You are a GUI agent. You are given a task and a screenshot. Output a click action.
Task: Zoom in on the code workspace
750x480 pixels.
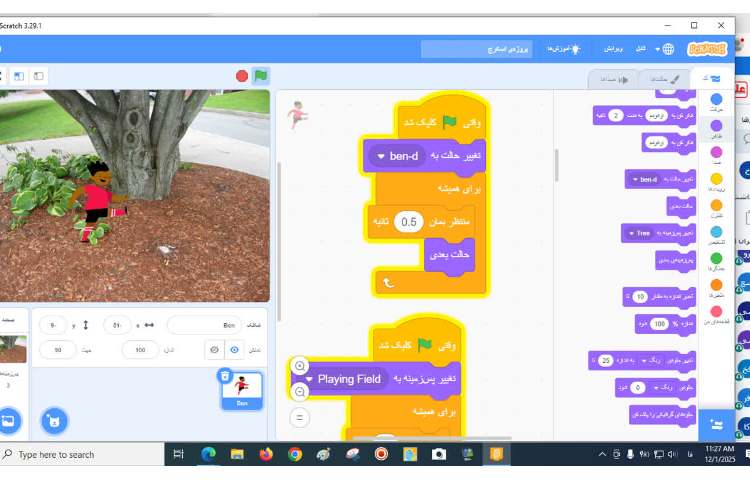[300, 367]
